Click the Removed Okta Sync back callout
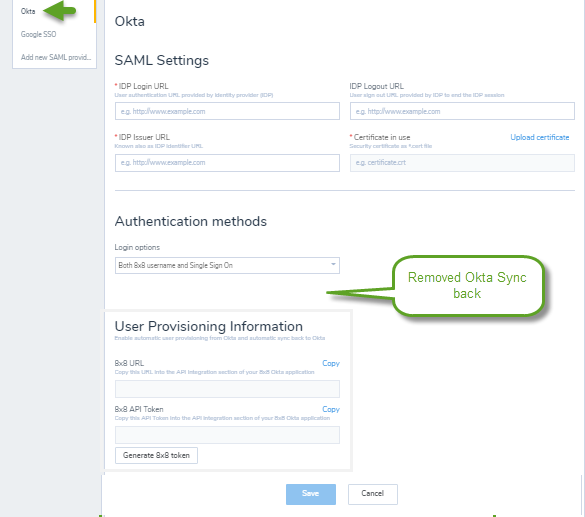The width and height of the screenshot is (585, 517). [467, 286]
